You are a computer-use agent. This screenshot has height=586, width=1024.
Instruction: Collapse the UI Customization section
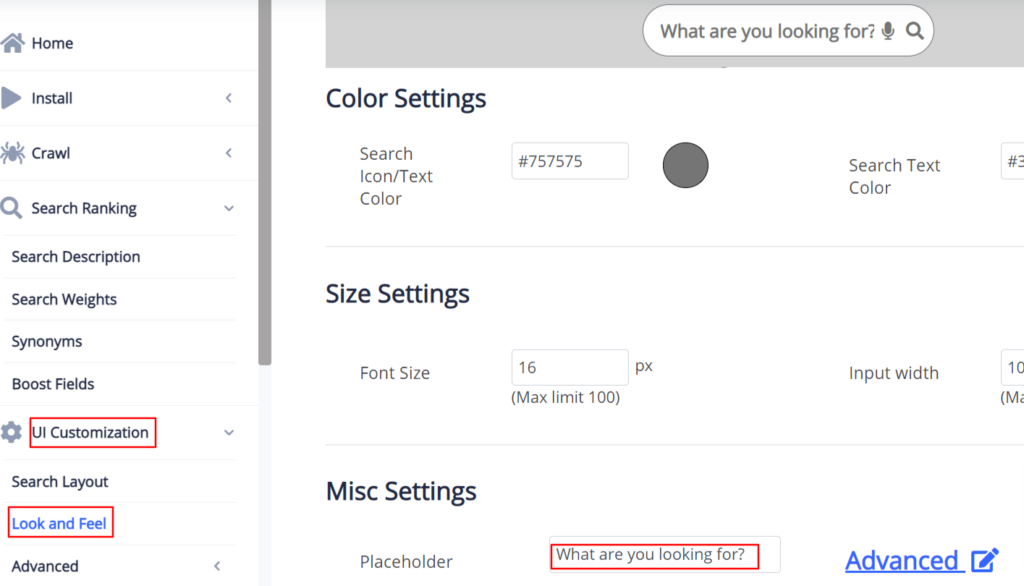click(x=228, y=433)
